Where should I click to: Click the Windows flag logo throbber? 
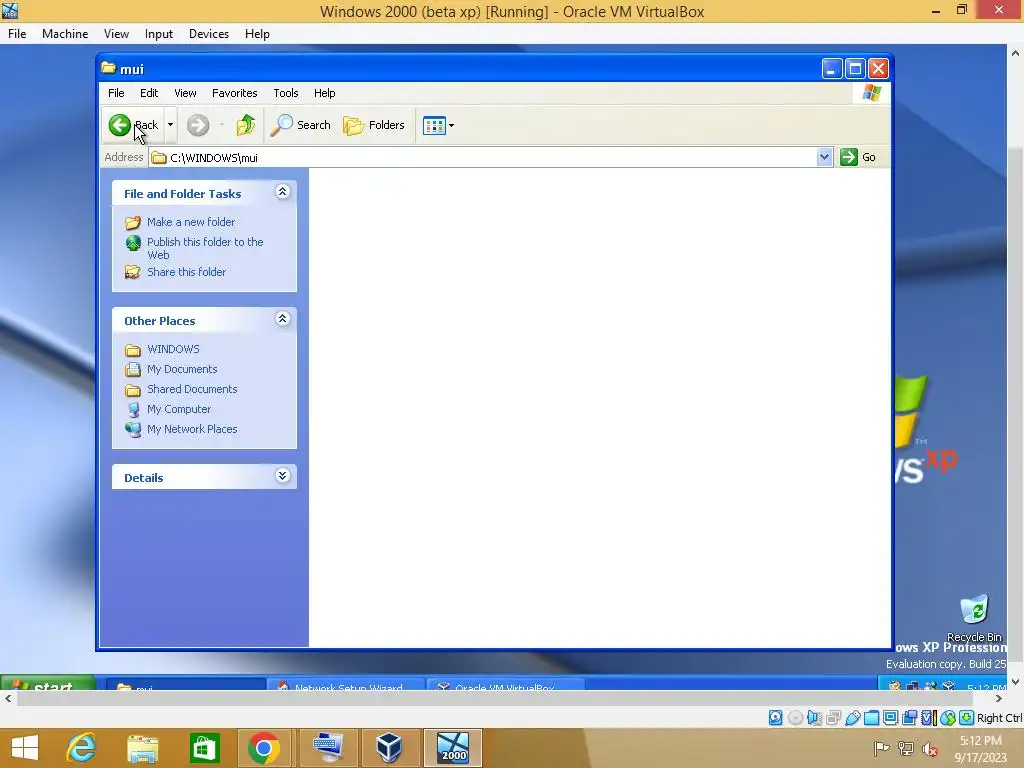pyautogui.click(x=871, y=93)
